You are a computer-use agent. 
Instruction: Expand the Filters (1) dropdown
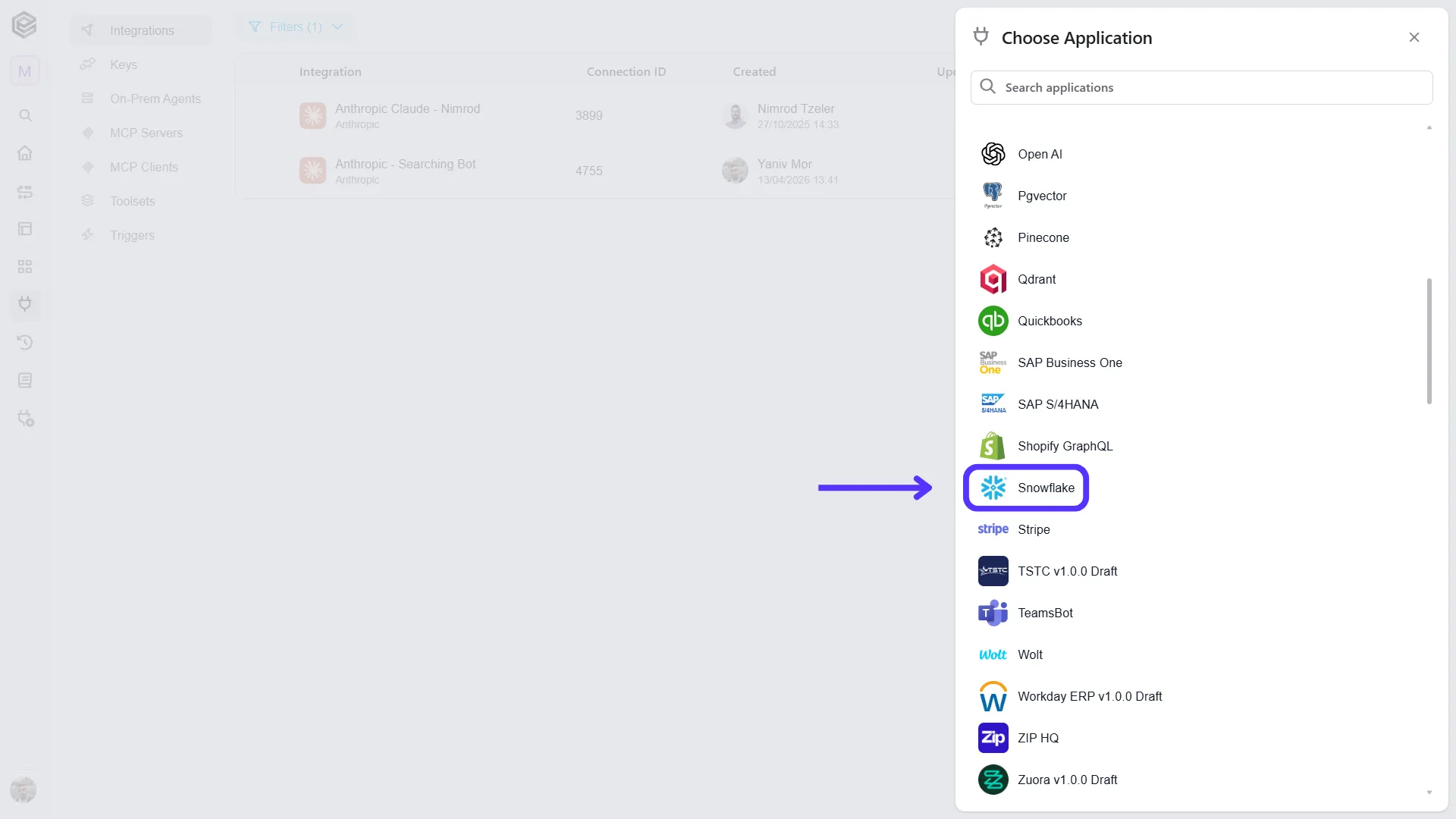(296, 27)
